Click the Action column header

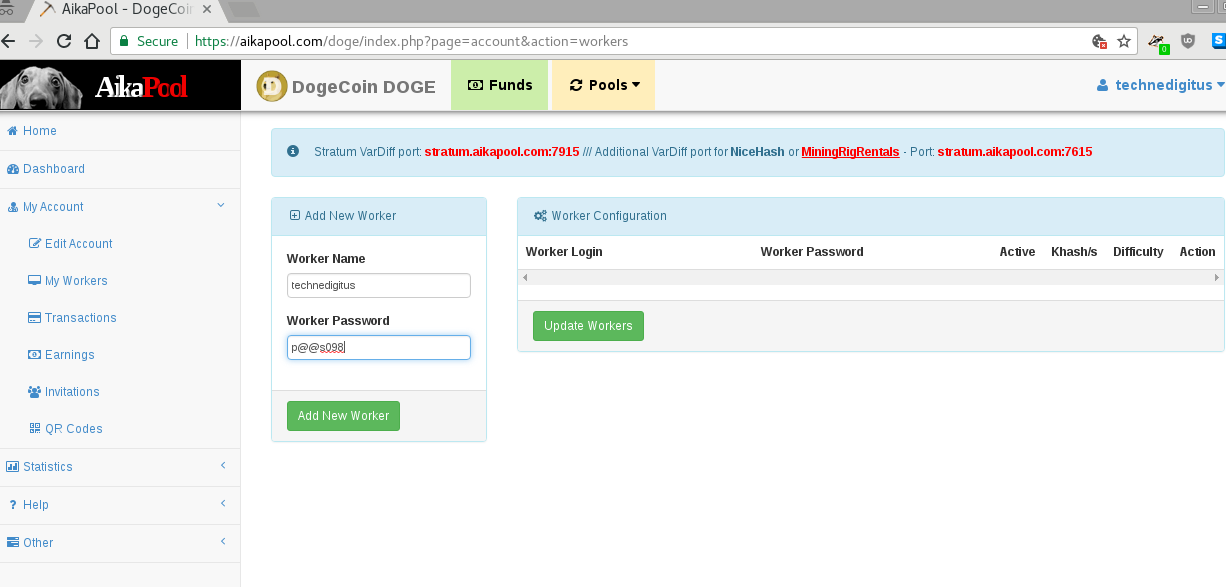(x=1197, y=252)
